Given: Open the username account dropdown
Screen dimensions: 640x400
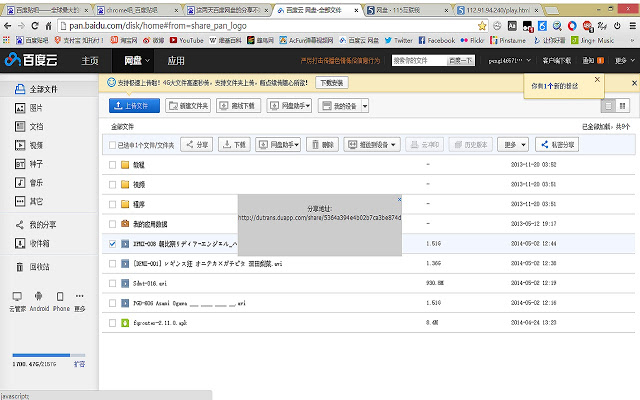Looking at the screenshot, I should (x=510, y=60).
